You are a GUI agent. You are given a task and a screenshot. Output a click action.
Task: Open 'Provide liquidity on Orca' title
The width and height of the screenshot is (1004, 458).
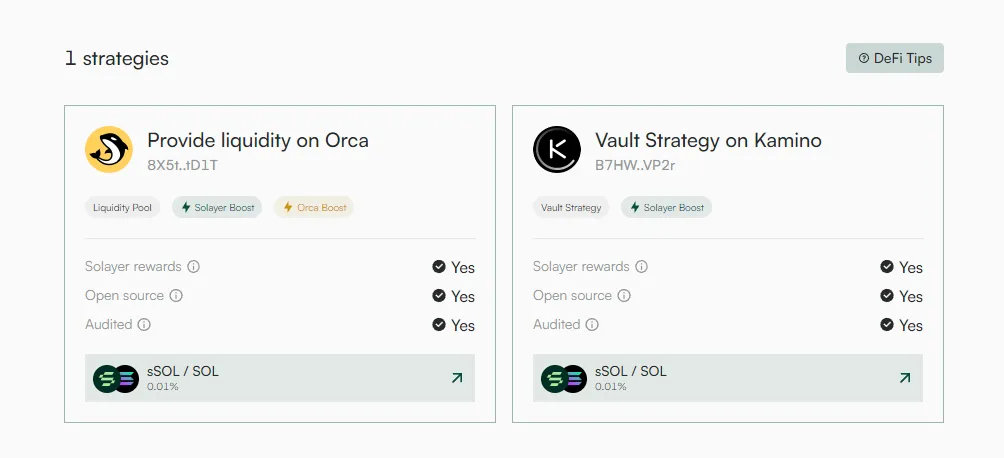click(x=258, y=140)
